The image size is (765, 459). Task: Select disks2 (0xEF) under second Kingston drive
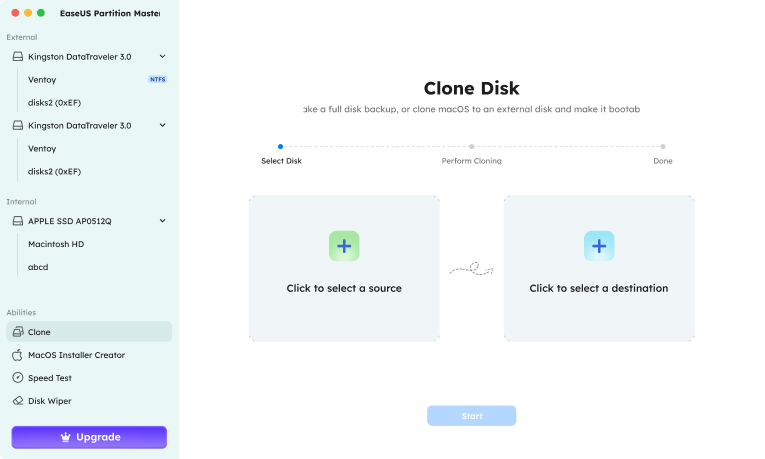pyautogui.click(x=54, y=171)
